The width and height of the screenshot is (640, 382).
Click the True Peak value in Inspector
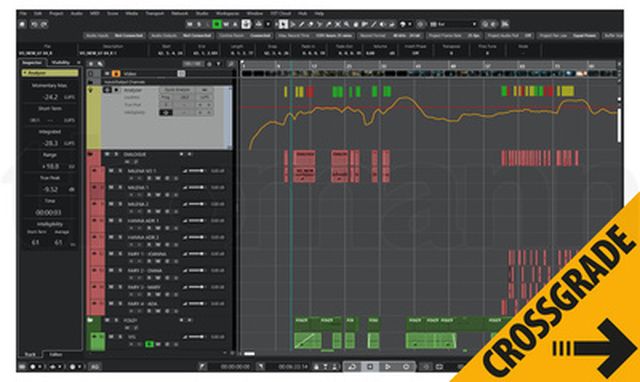[51, 189]
